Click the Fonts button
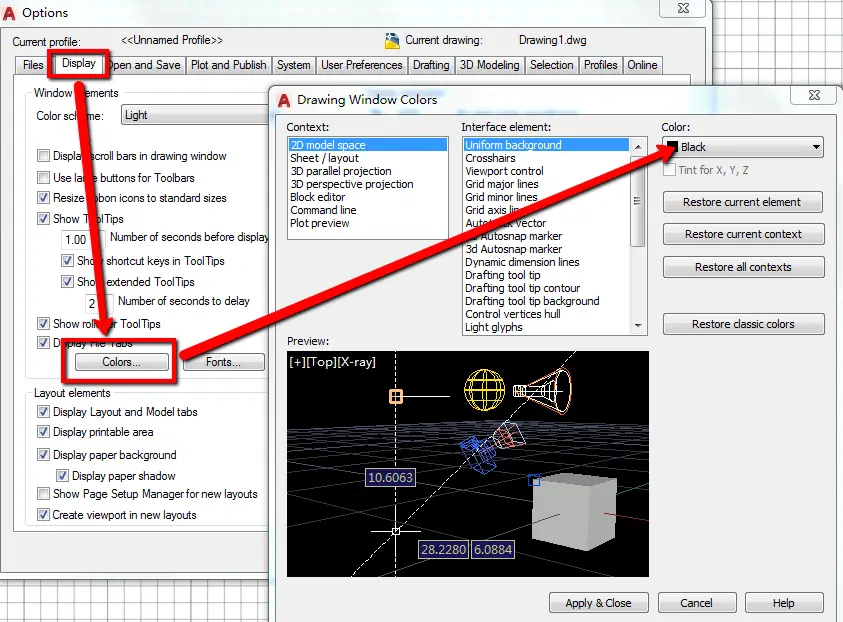Image resolution: width=843 pixels, height=622 pixels. (x=224, y=361)
